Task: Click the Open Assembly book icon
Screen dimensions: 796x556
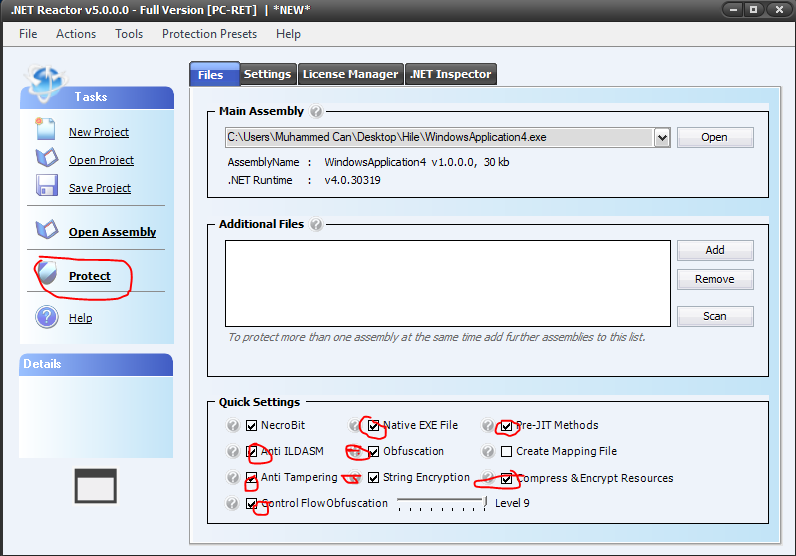Action: (x=47, y=230)
